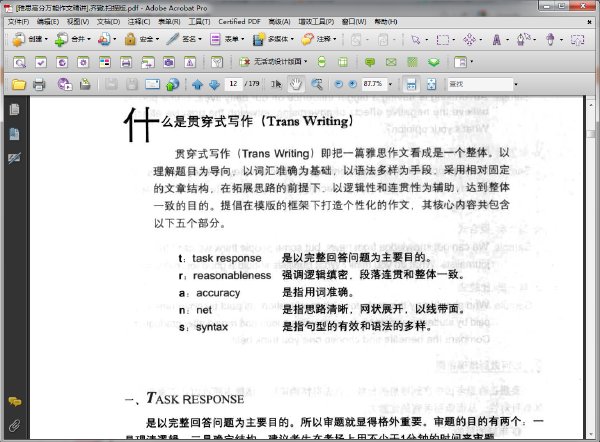600x442 pixels.
Task: Click the printer icon in the second toolbar
Action: [x=126, y=62]
